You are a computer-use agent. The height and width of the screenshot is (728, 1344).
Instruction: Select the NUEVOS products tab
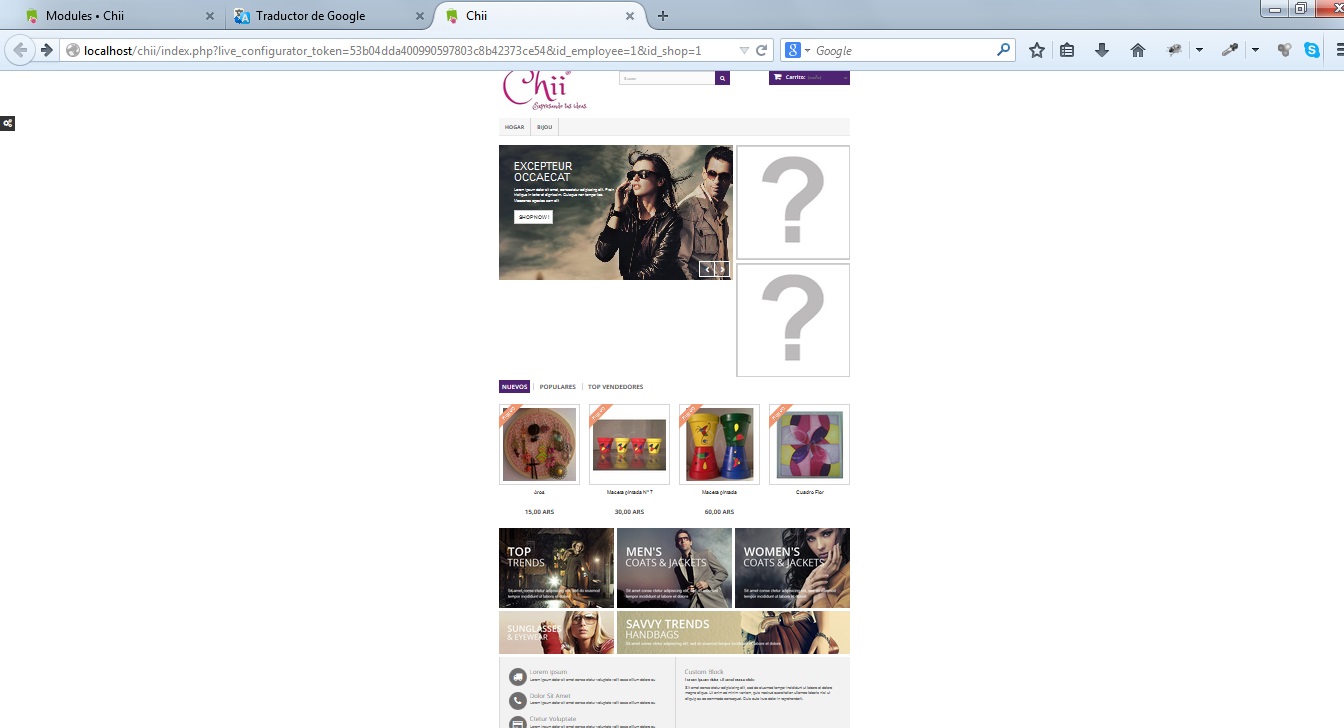coord(514,387)
